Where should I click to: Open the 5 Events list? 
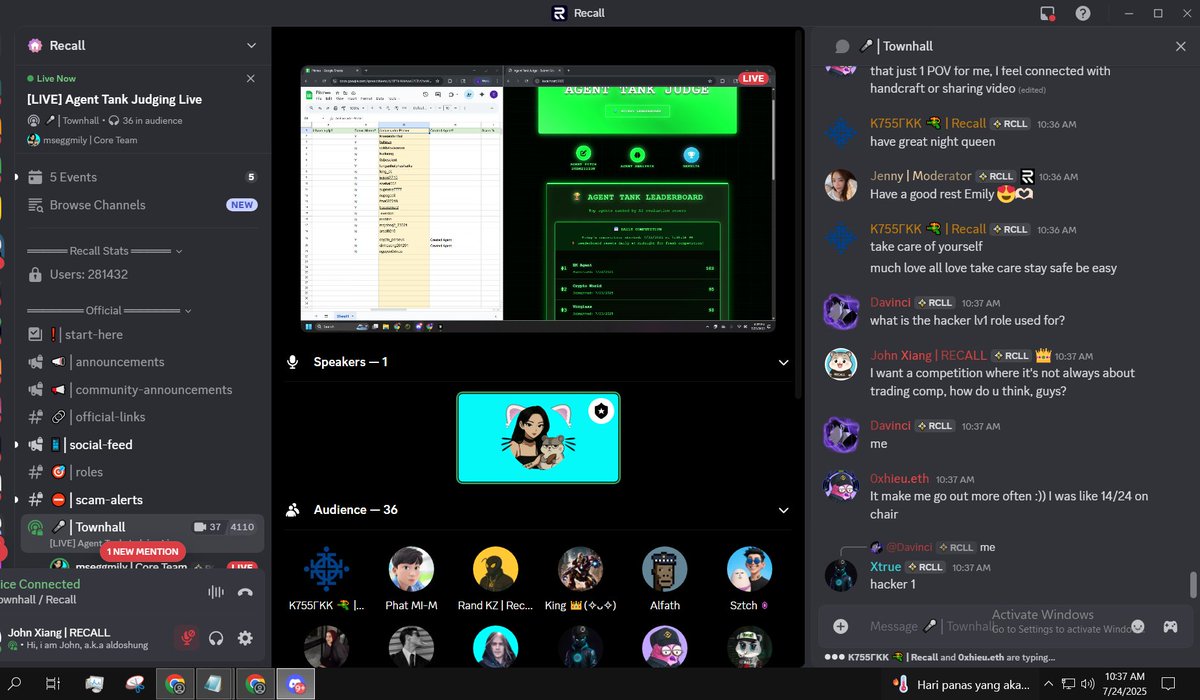tap(143, 177)
